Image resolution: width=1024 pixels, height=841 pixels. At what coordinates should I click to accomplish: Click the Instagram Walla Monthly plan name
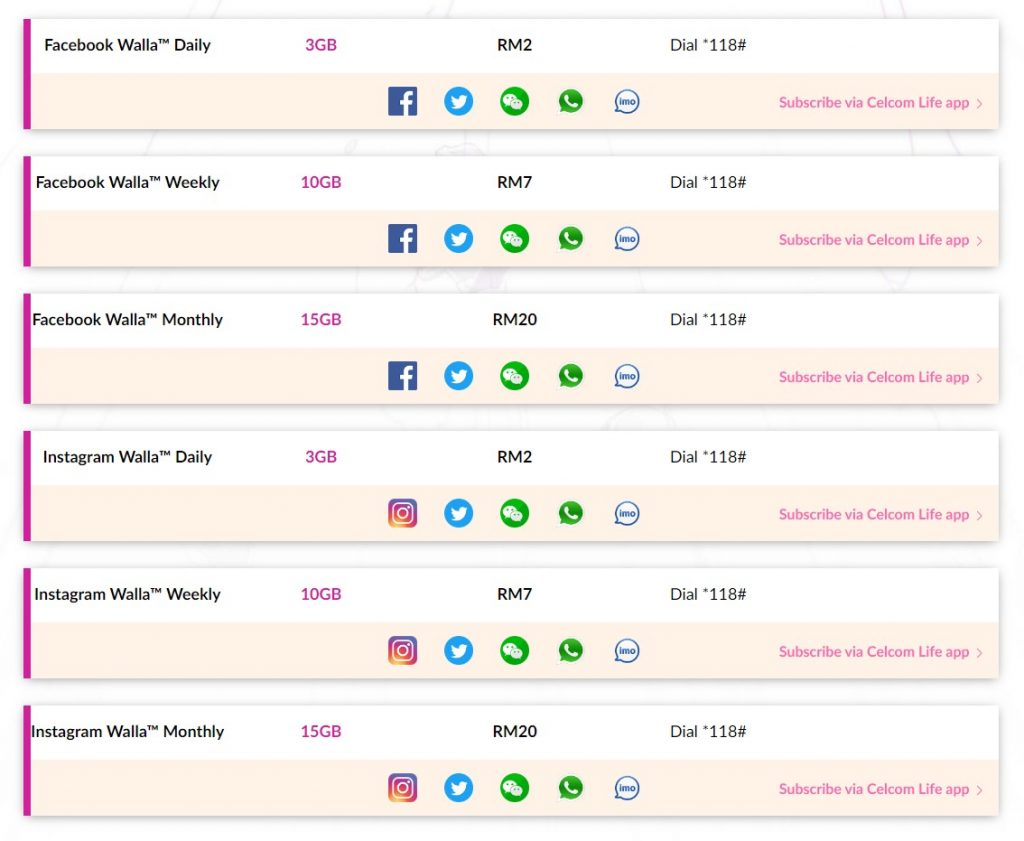127,731
